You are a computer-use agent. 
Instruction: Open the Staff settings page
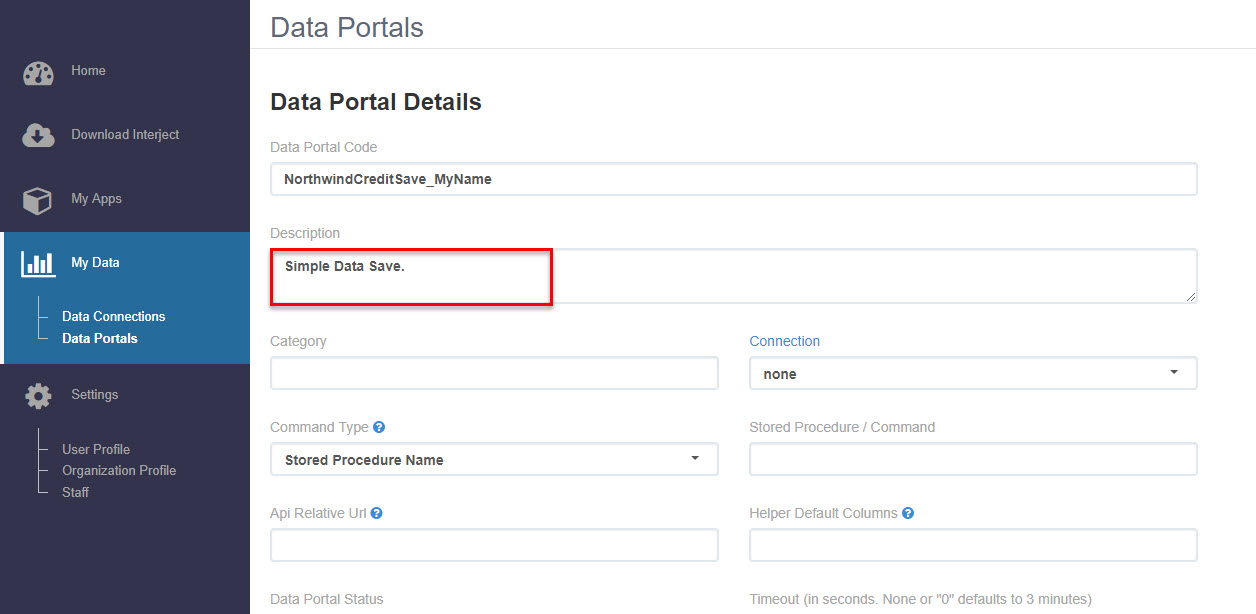point(76,492)
